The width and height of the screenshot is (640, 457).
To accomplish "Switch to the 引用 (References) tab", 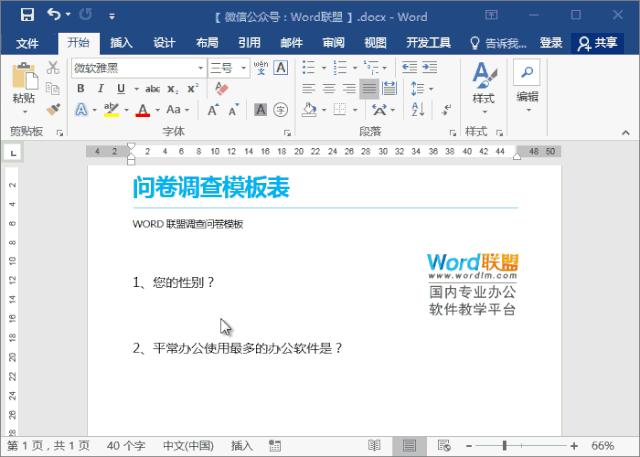I will point(249,43).
